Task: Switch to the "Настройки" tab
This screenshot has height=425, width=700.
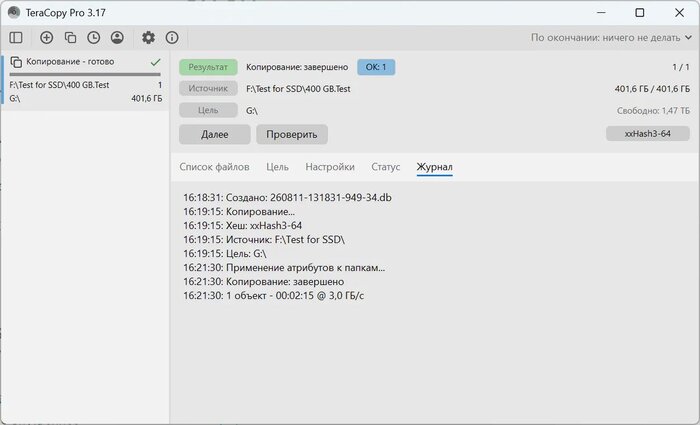Action: (330, 167)
